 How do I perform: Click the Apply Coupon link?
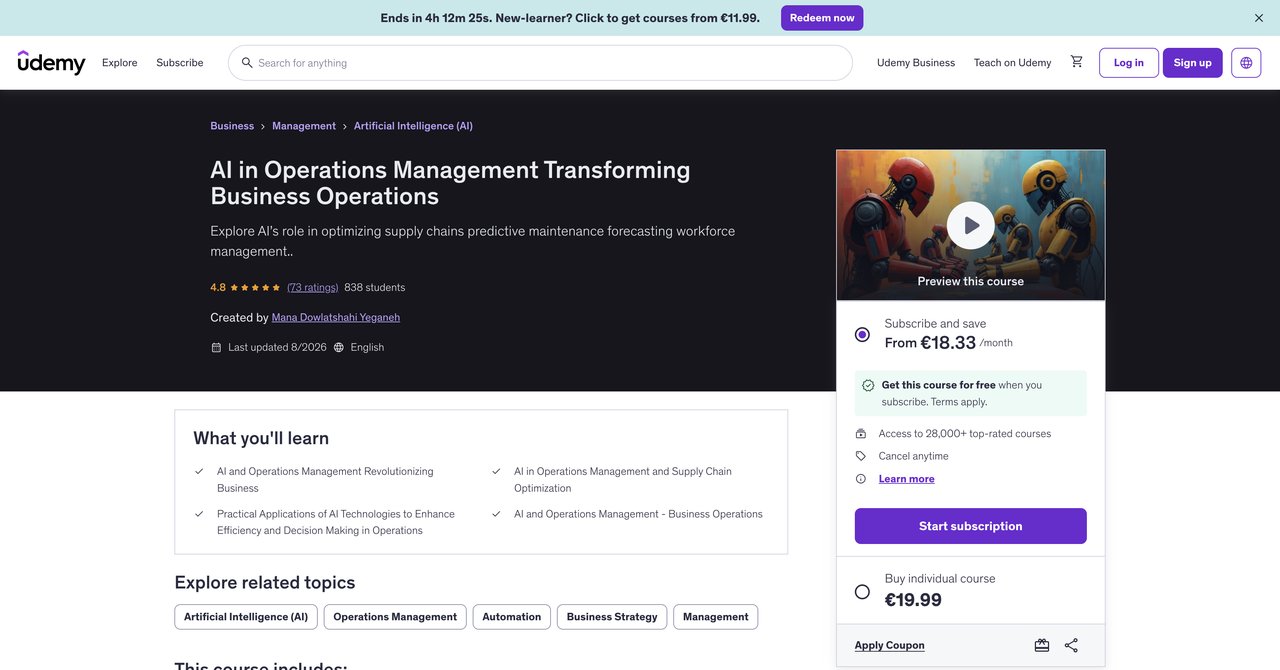[x=890, y=645]
